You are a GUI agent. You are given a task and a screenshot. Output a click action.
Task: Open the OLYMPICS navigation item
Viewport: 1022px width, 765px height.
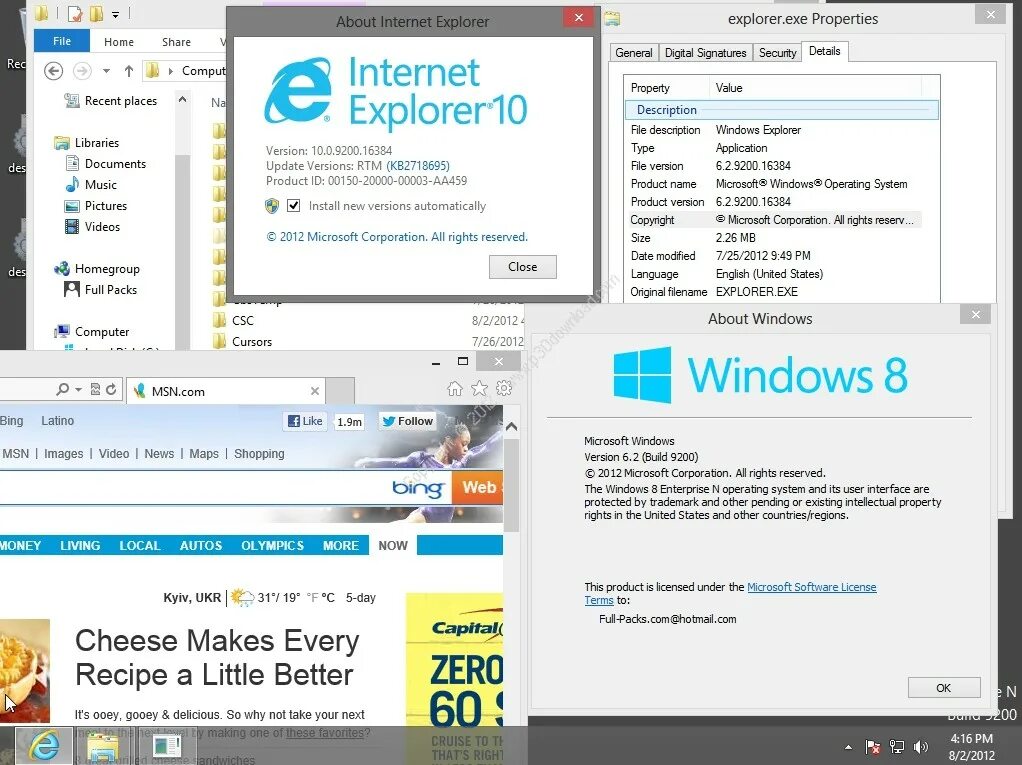click(x=272, y=545)
